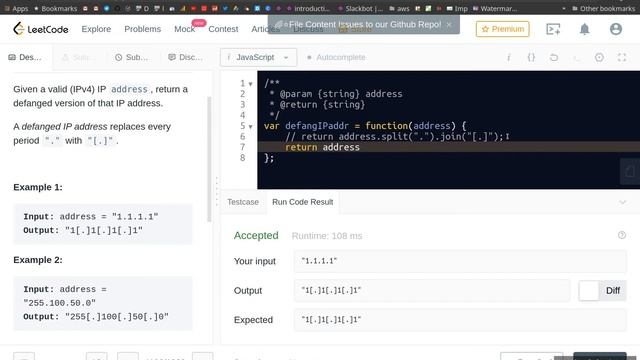This screenshot has width=640, height=360.
Task: Open Contest in navigation
Action: 223,29
